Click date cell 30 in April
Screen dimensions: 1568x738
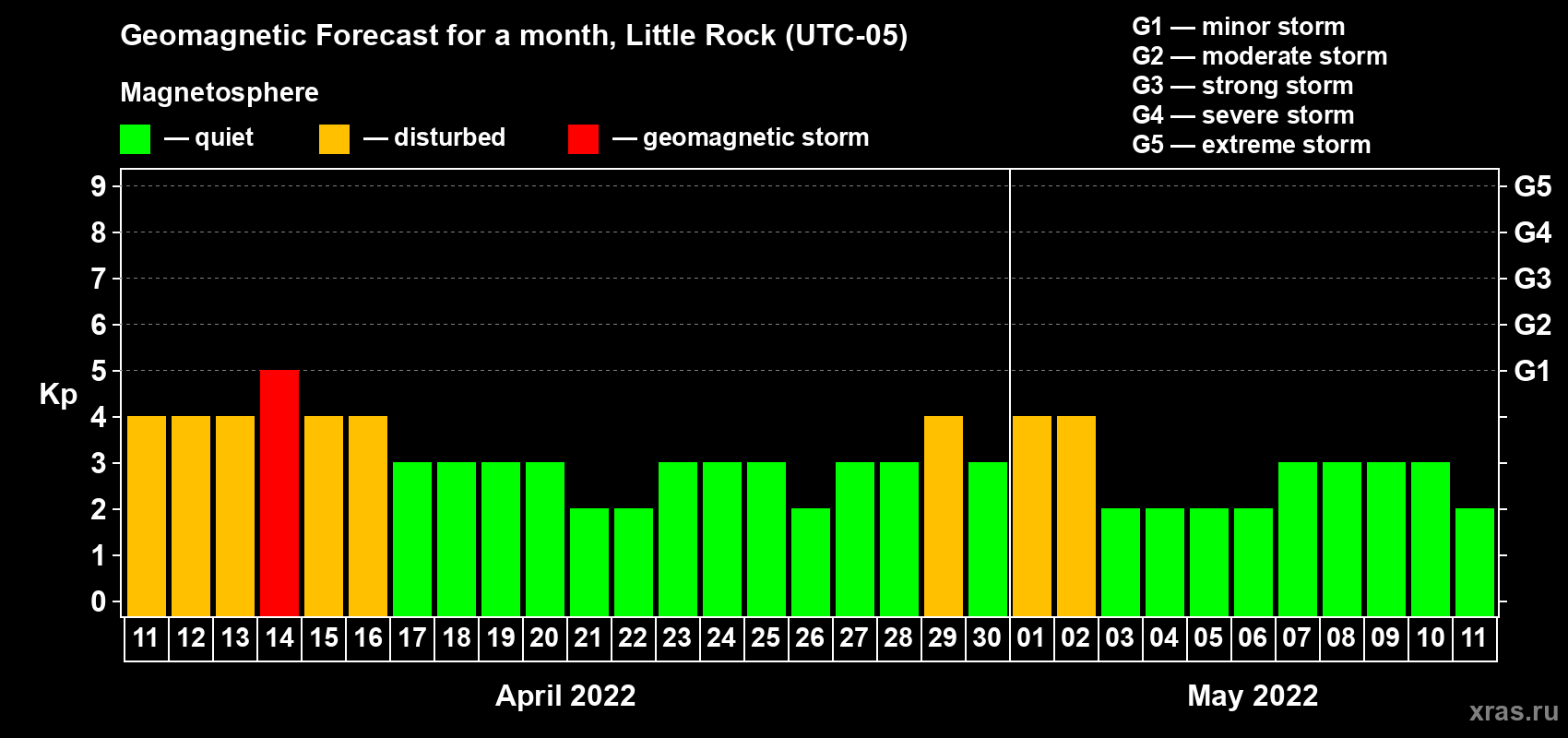point(987,638)
